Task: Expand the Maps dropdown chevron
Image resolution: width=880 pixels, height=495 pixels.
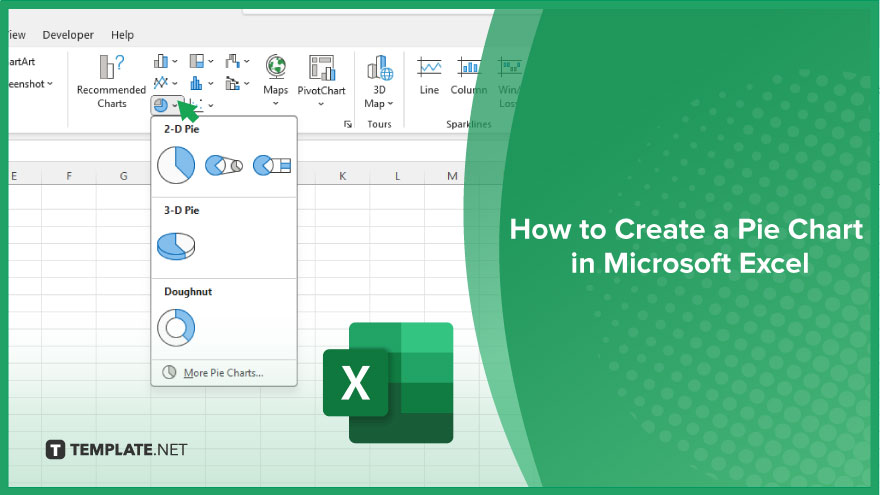Action: pyautogui.click(x=276, y=104)
